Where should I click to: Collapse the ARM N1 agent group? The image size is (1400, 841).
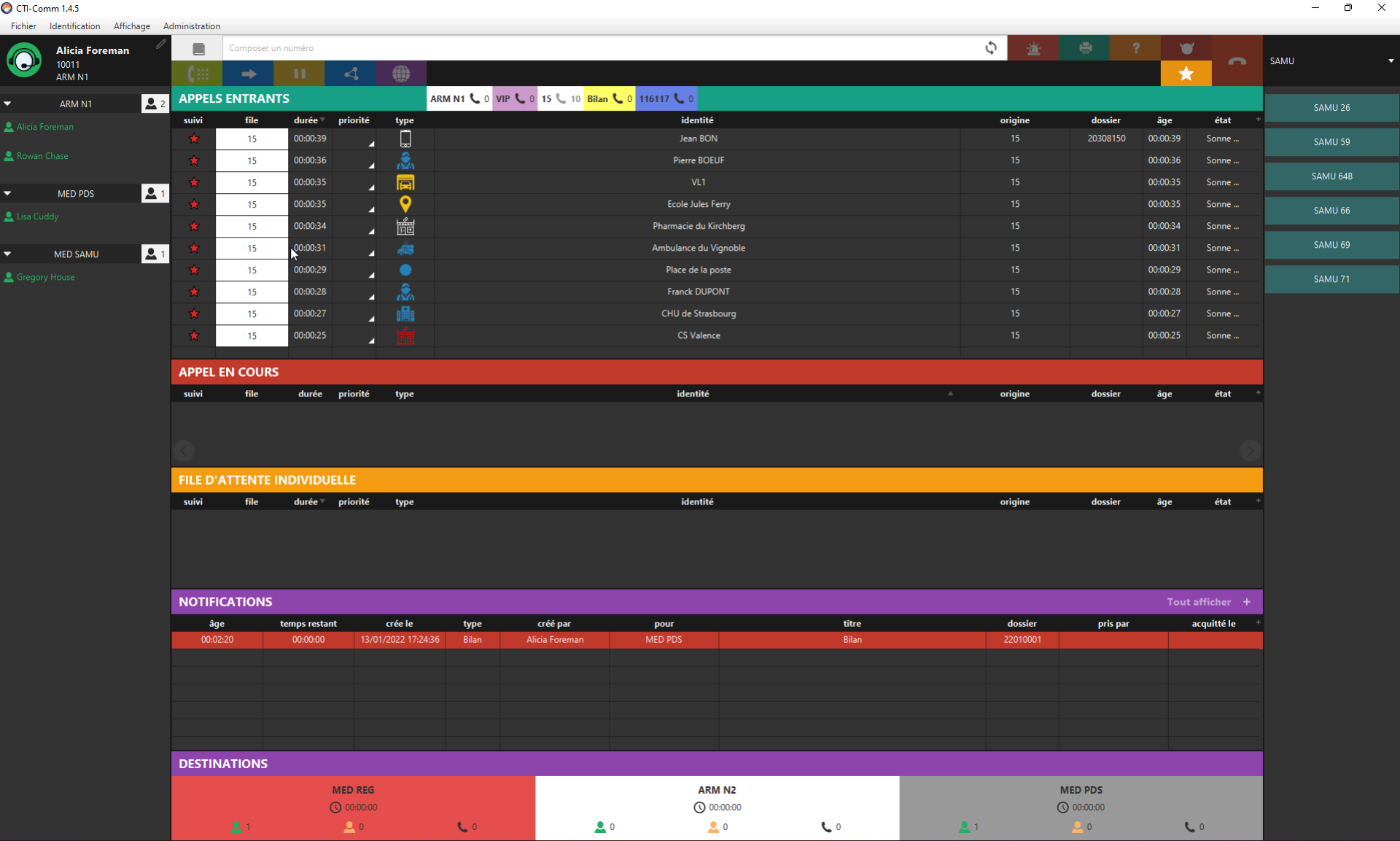click(7, 103)
